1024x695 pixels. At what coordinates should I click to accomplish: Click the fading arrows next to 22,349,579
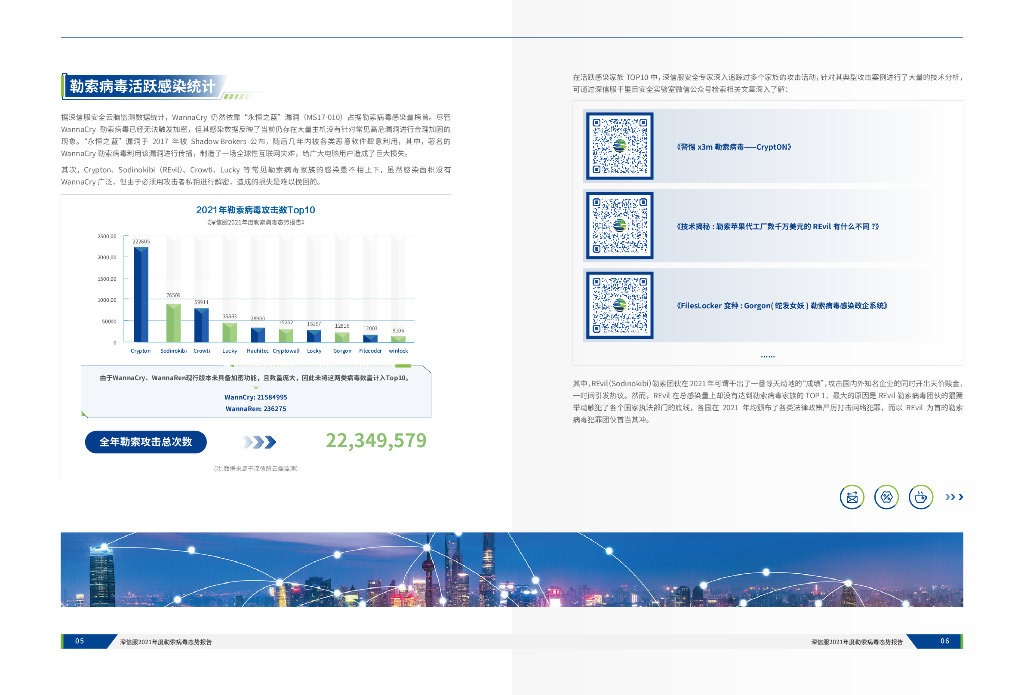(259, 442)
